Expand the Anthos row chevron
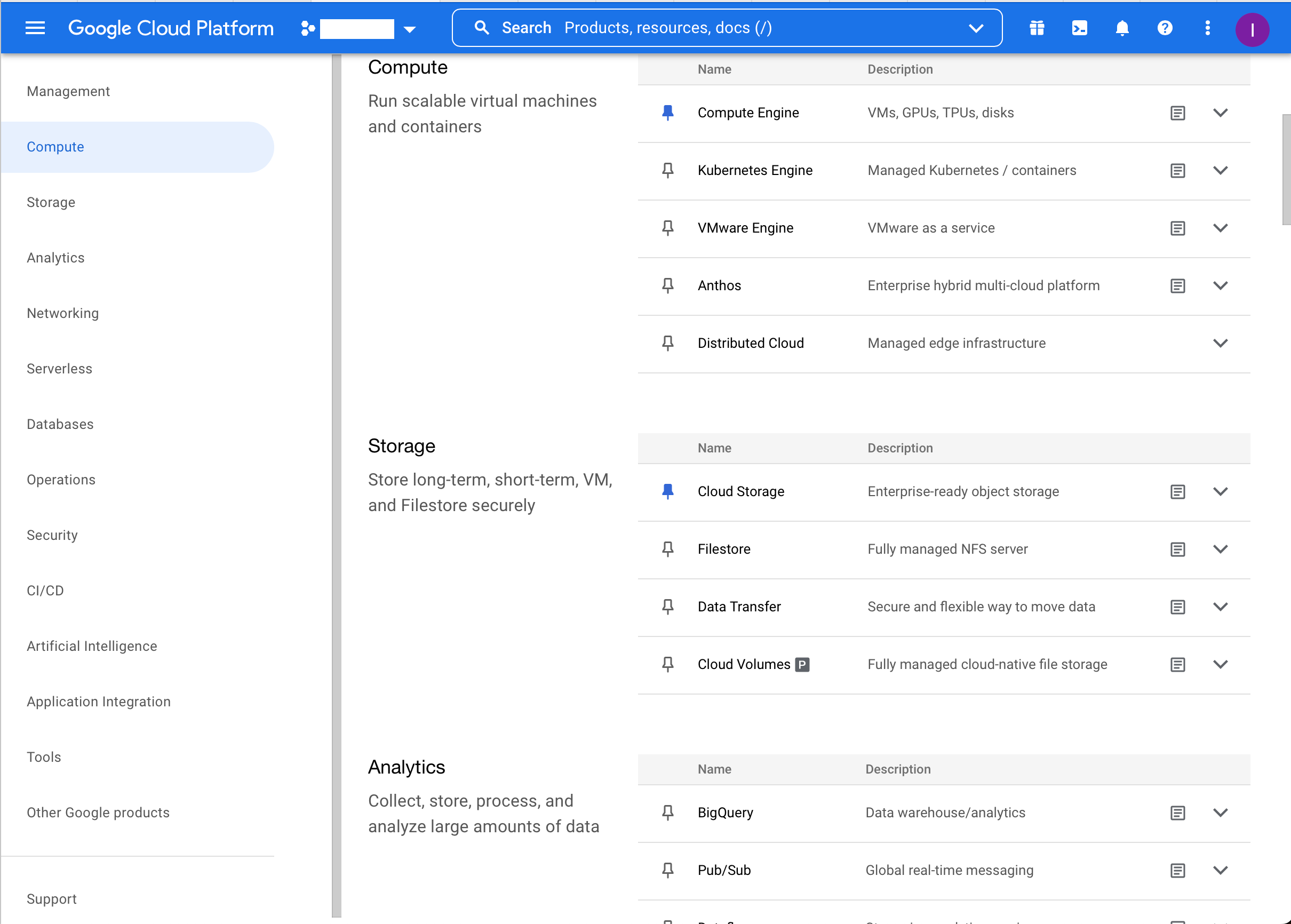 coord(1220,285)
